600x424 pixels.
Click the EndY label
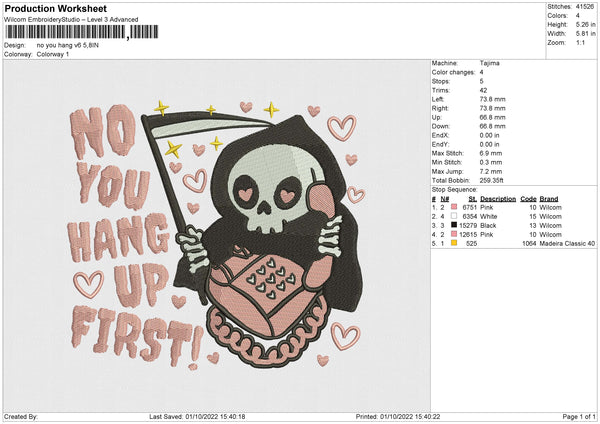tap(440, 144)
